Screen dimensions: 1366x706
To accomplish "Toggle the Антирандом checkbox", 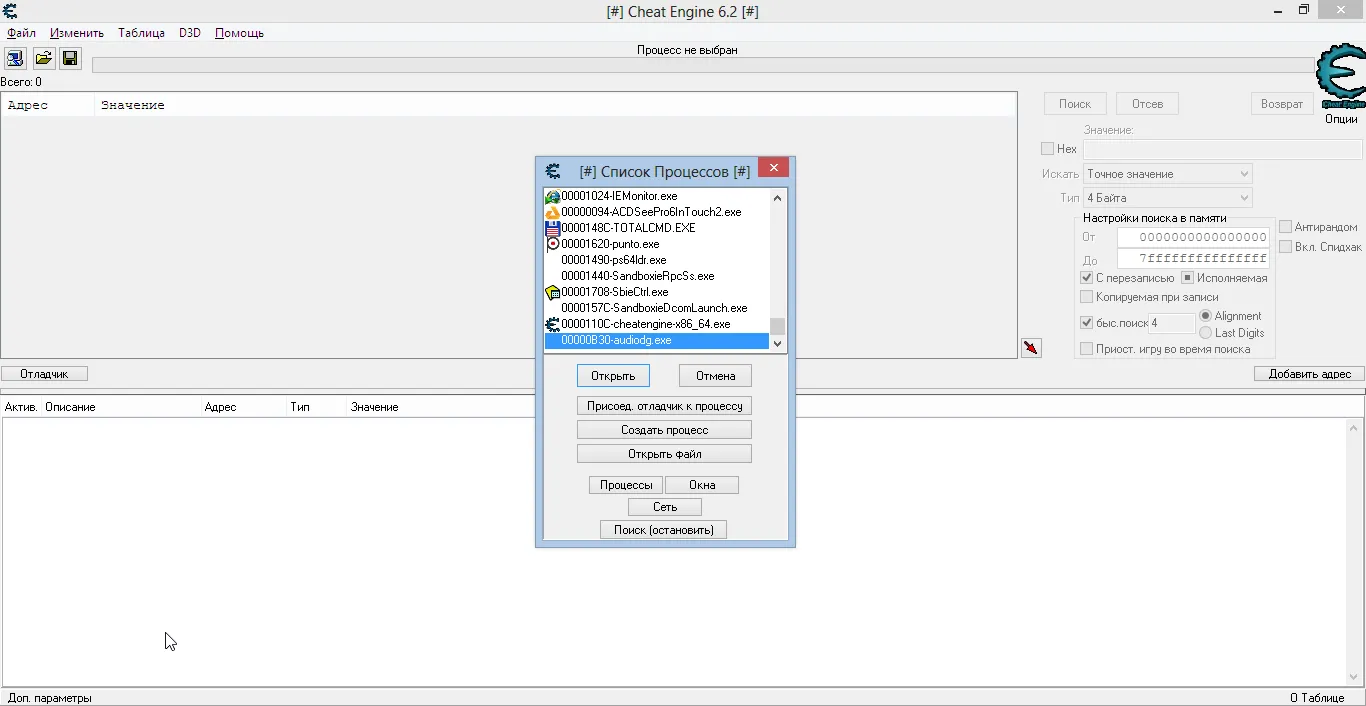I will [1286, 227].
